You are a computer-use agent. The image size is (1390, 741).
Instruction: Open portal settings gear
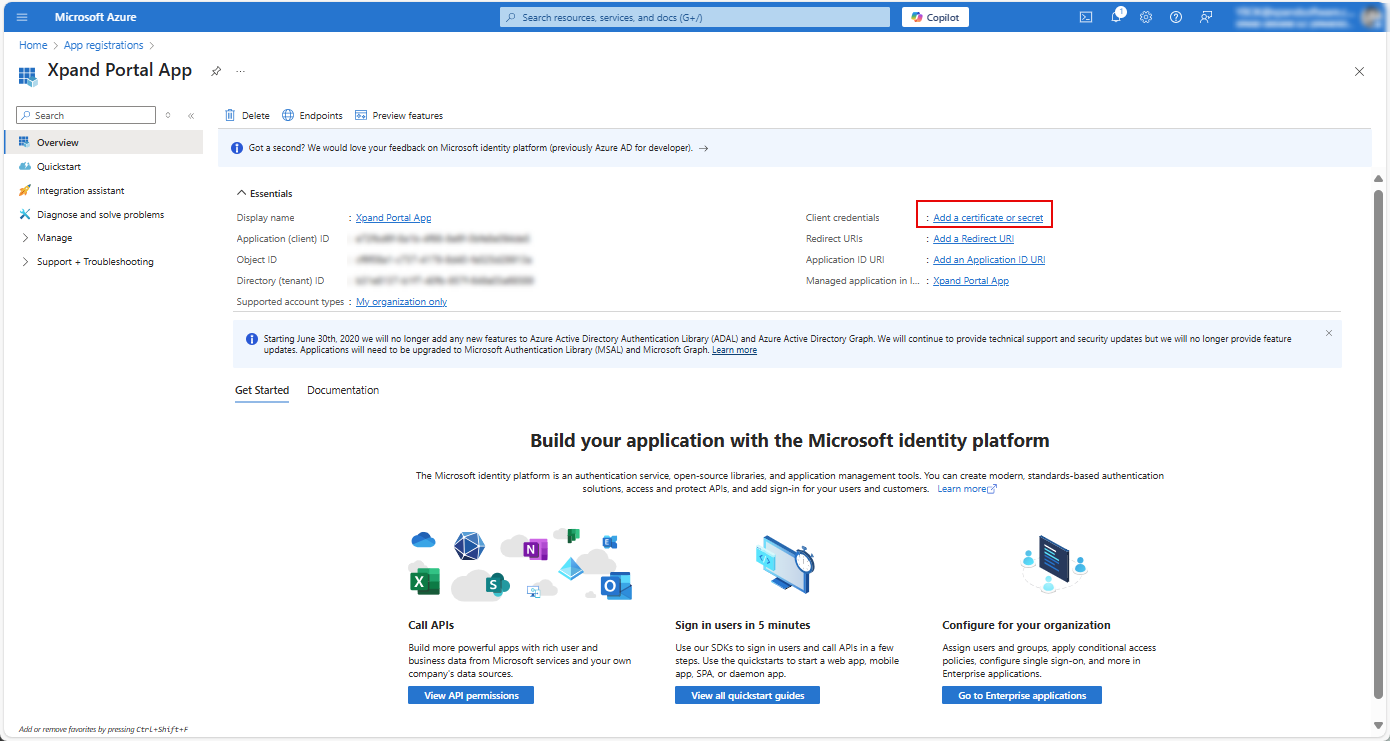1146,17
